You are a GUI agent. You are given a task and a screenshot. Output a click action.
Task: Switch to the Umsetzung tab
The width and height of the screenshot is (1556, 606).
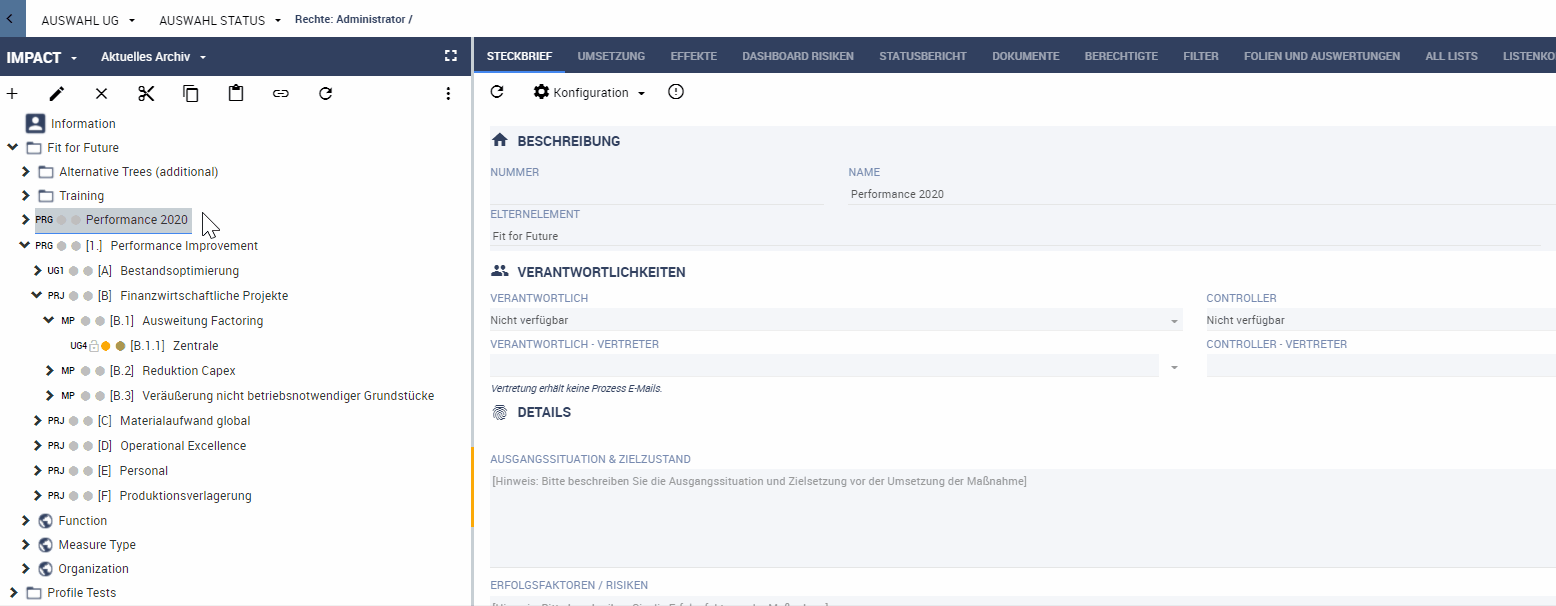click(x=611, y=56)
